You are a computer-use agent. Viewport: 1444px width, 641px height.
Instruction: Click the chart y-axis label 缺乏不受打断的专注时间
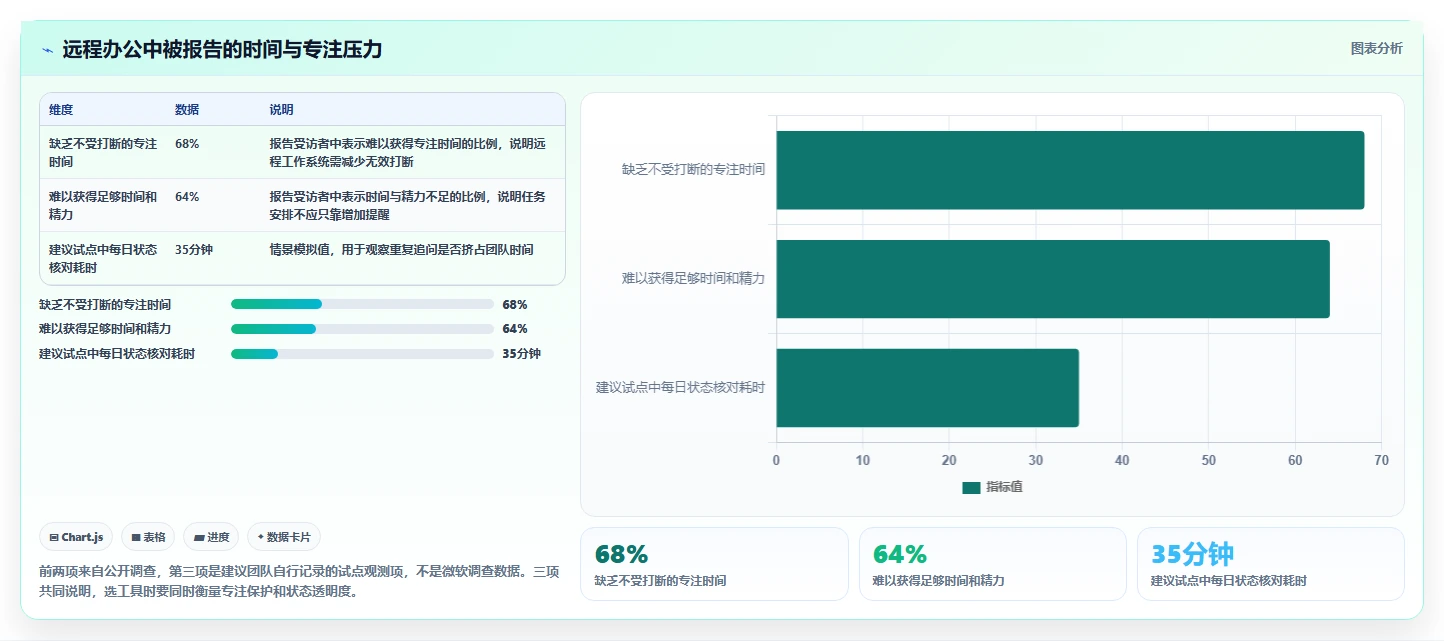tap(693, 170)
